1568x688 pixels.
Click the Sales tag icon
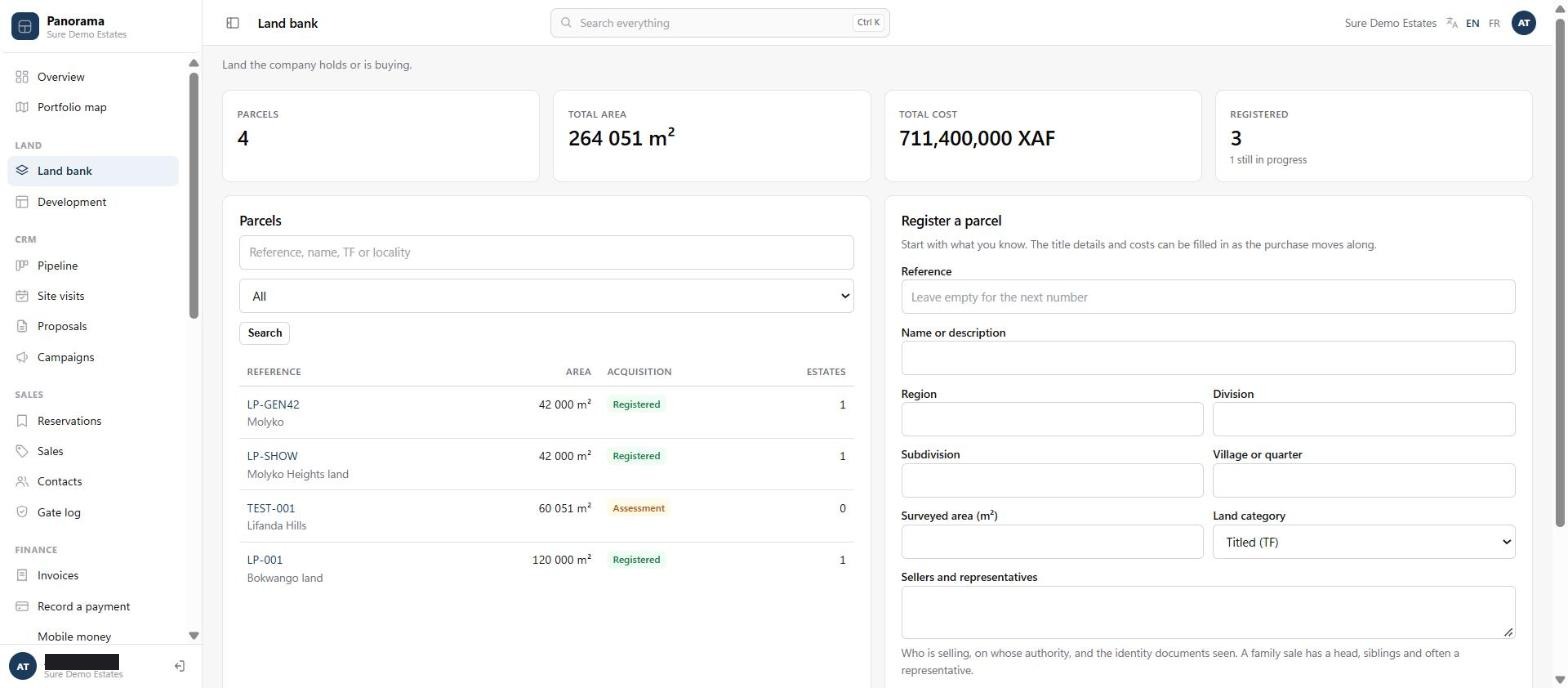tap(22, 451)
